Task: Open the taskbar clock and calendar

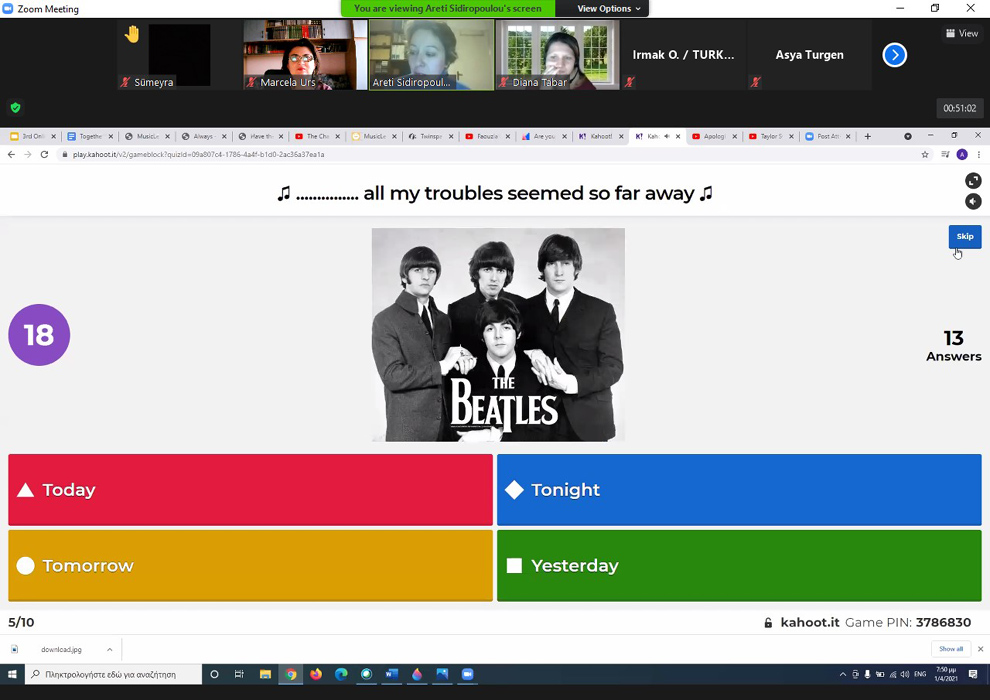Action: point(946,674)
